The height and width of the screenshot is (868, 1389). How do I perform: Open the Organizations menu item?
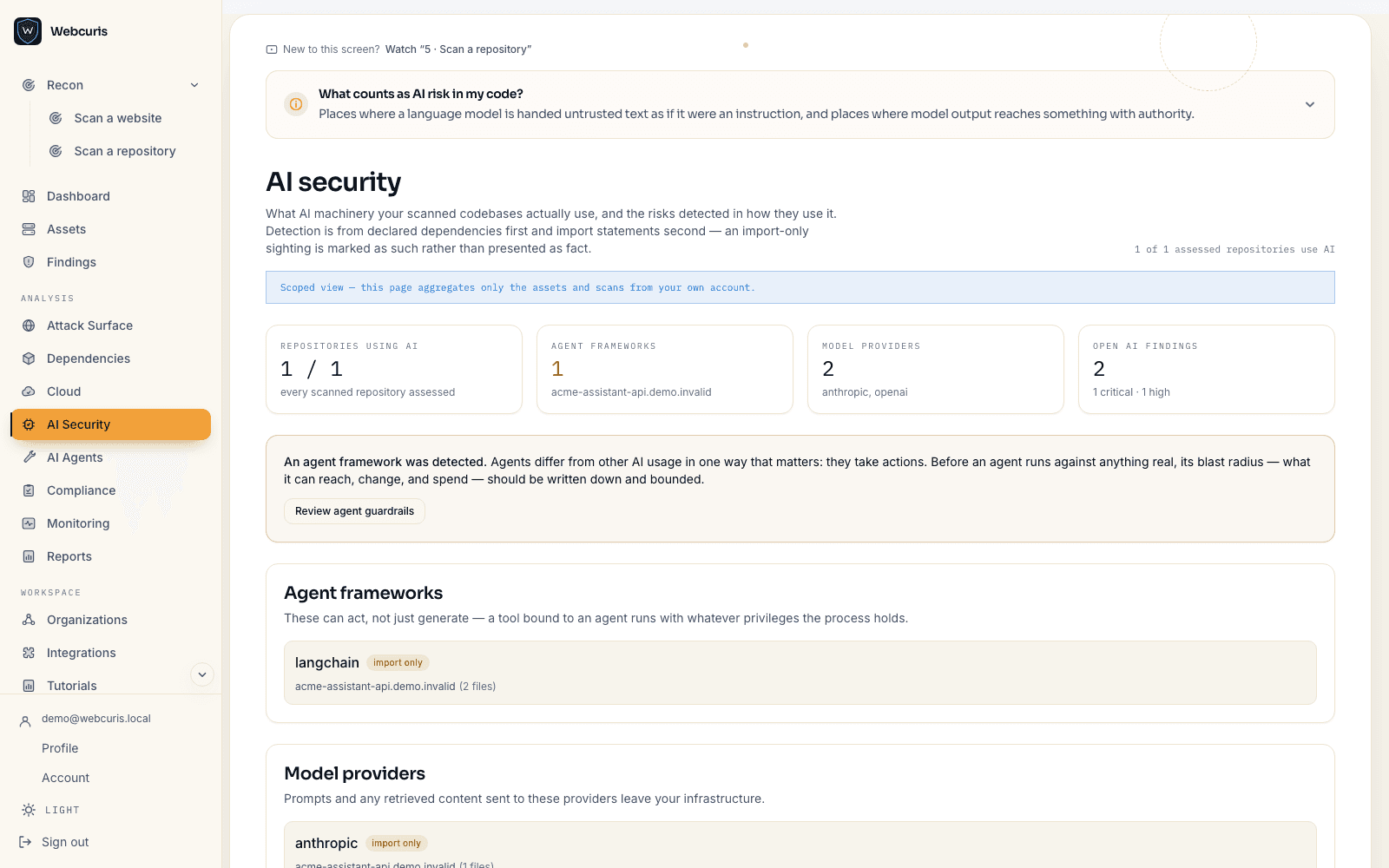[x=111, y=620]
